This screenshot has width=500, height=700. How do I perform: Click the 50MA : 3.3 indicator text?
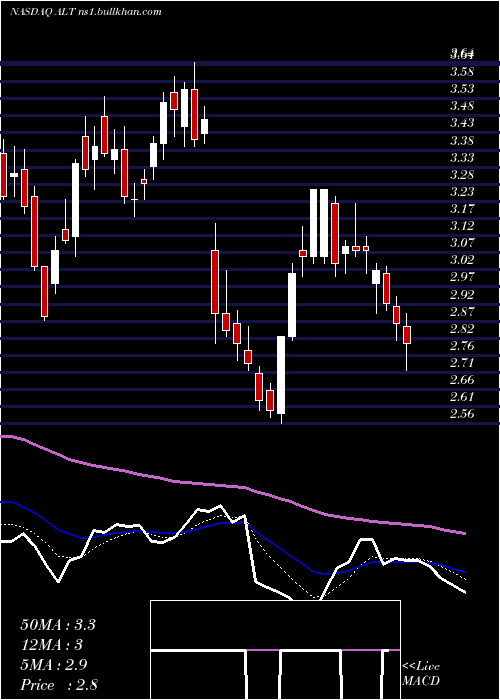58,625
